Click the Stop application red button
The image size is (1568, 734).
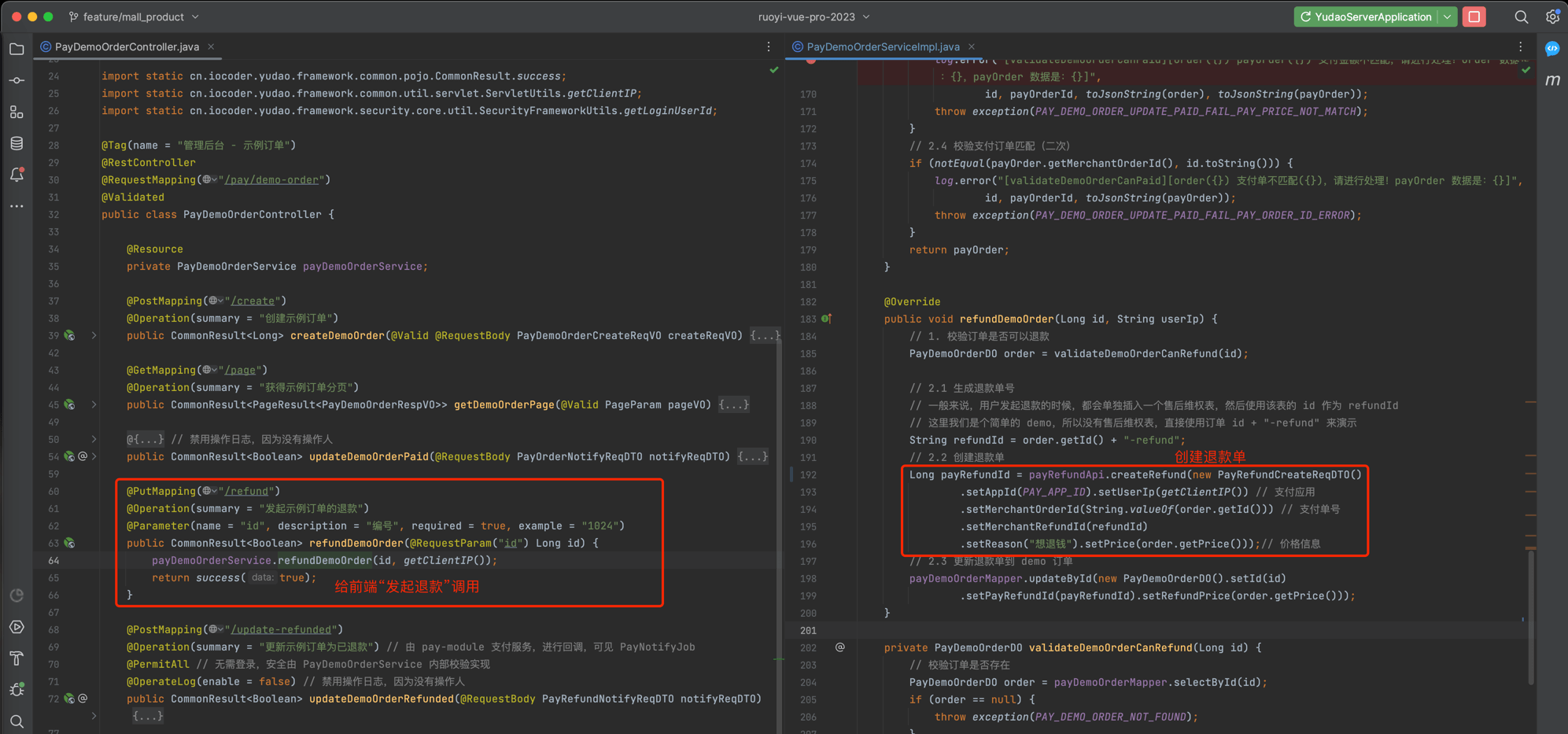pyautogui.click(x=1474, y=17)
